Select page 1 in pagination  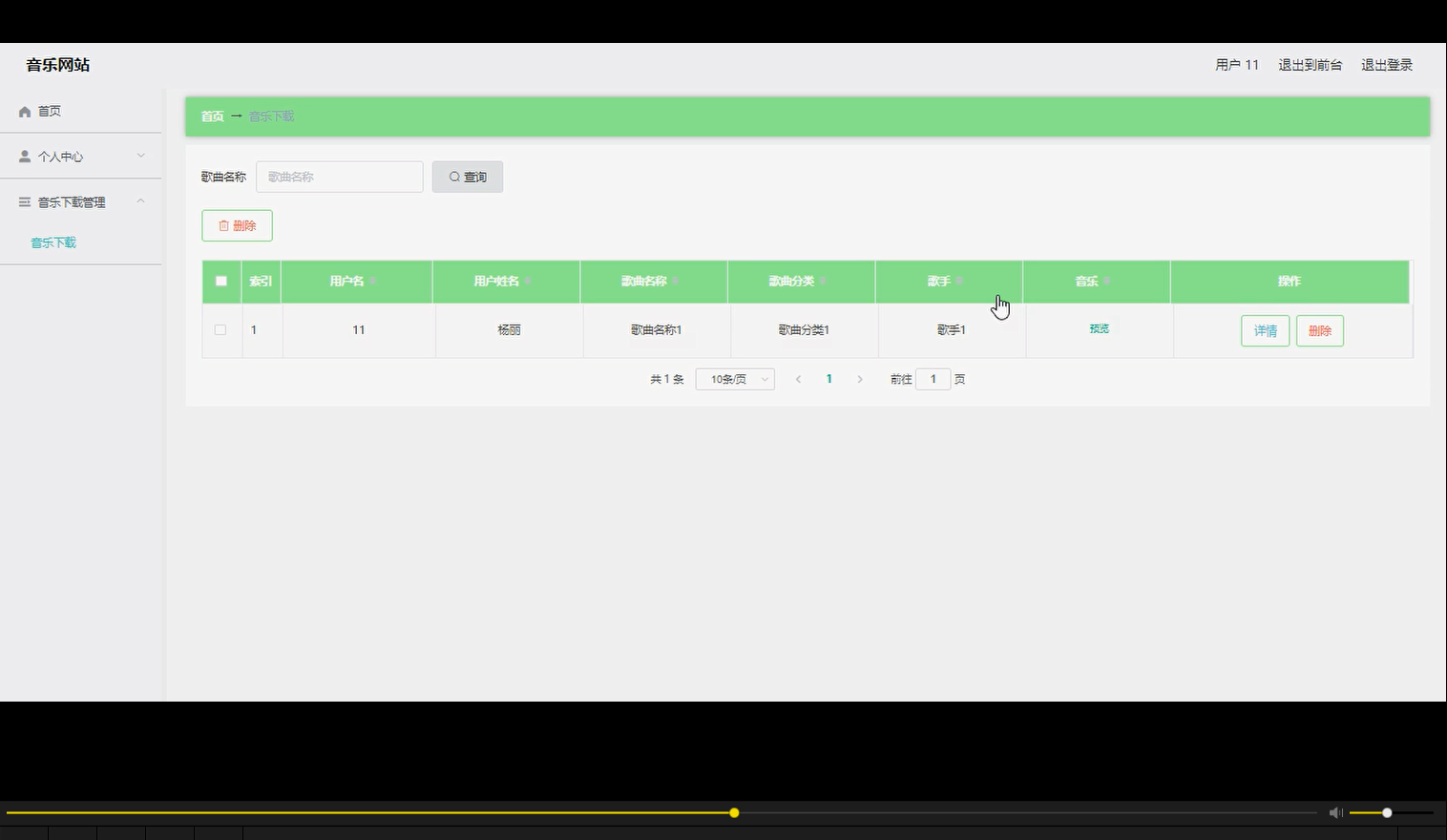pos(829,379)
